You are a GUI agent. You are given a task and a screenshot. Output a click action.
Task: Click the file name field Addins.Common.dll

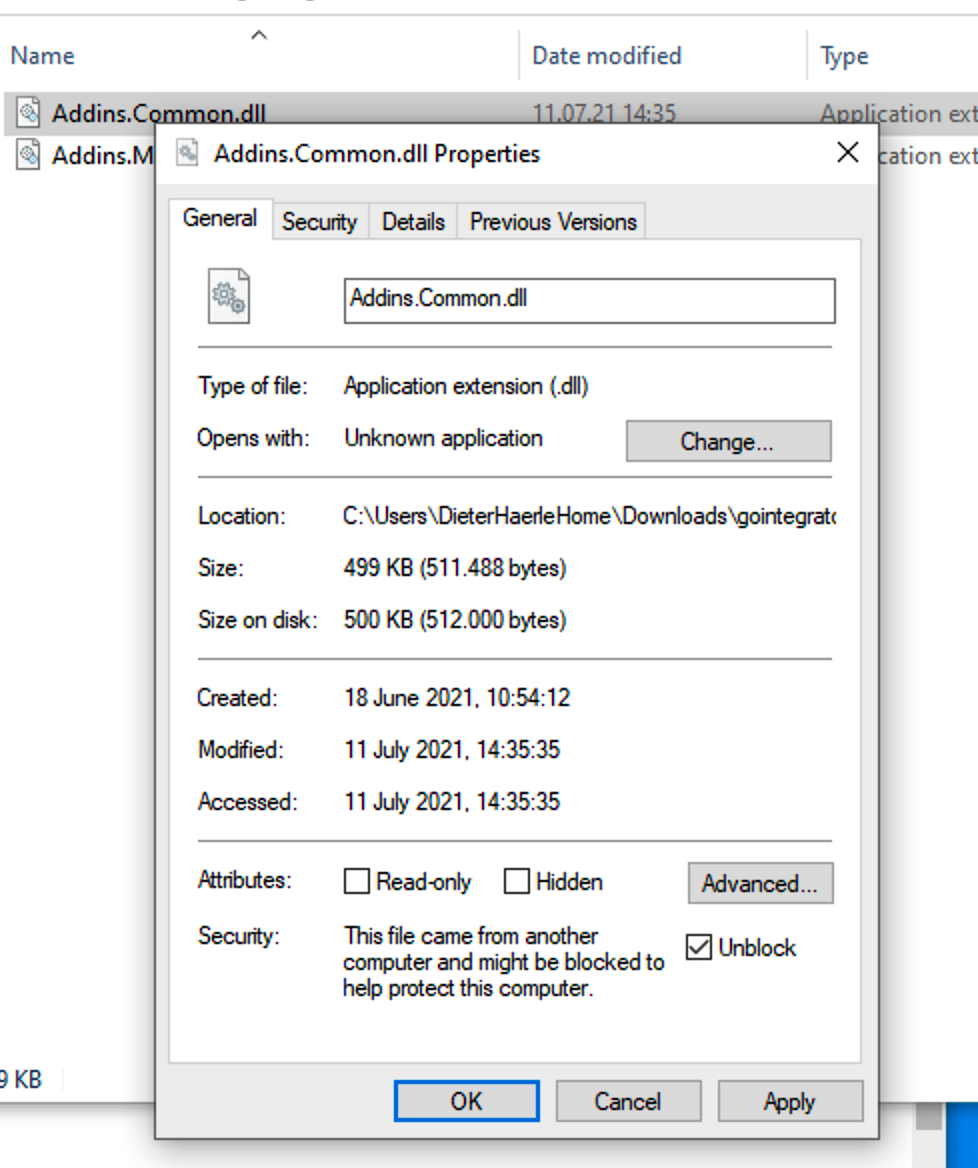click(x=589, y=300)
